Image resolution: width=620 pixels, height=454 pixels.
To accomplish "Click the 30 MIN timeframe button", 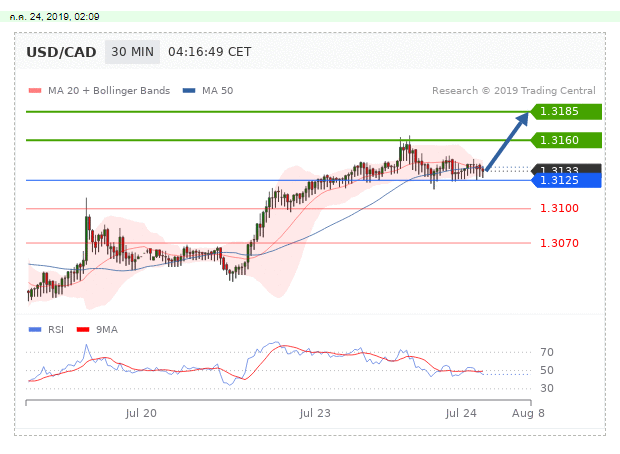I will [x=132, y=52].
